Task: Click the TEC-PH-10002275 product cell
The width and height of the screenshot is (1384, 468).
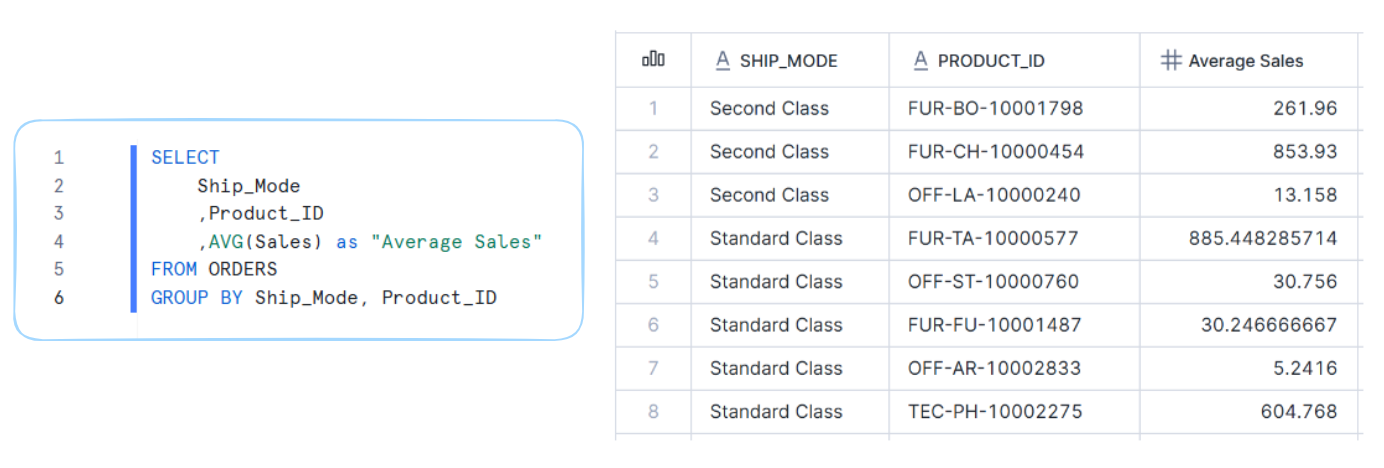Action: click(994, 411)
